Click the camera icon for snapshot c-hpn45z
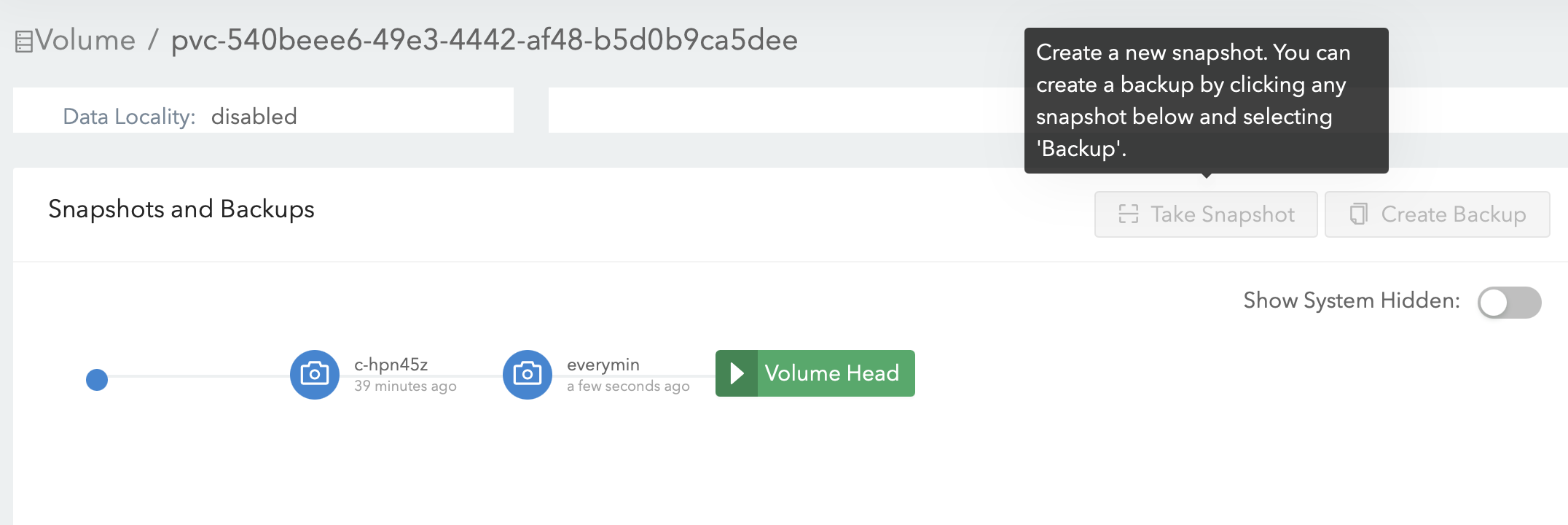This screenshot has width=1568, height=525. [314, 374]
